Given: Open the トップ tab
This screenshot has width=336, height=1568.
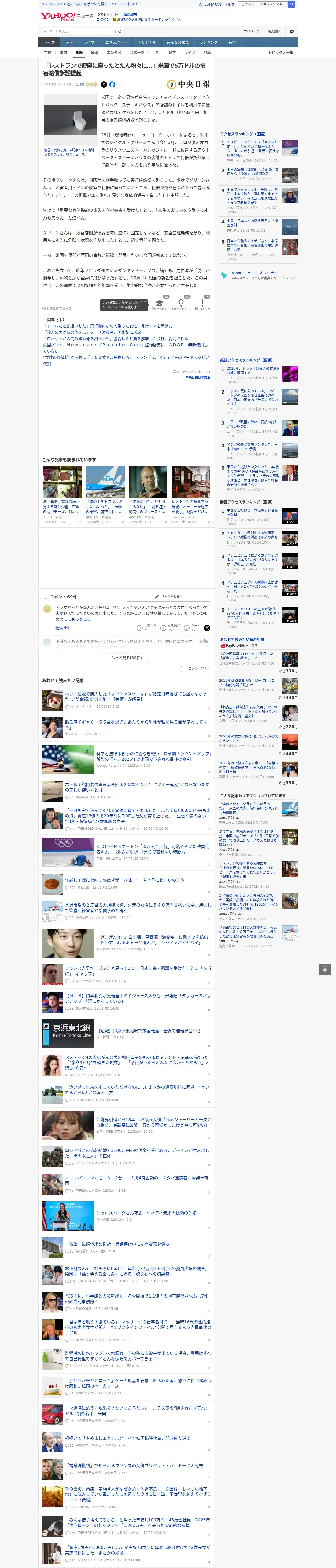Looking at the screenshot, I should 49,43.
